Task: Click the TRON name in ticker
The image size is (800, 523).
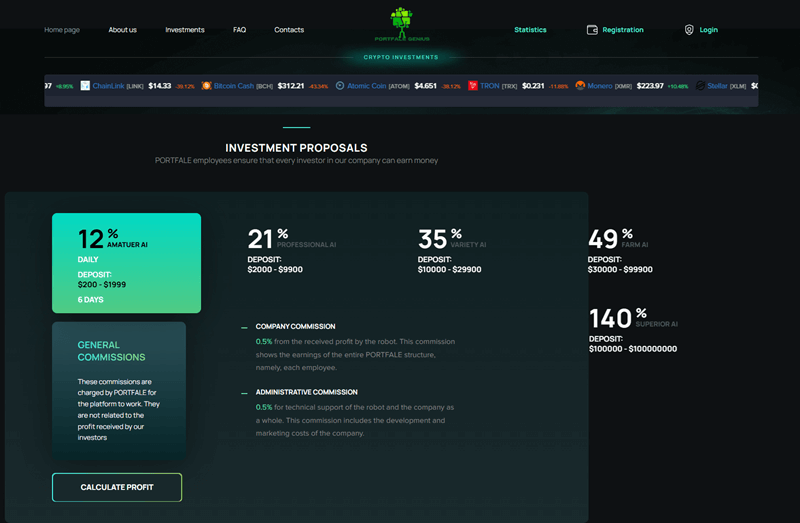Action: click(489, 86)
